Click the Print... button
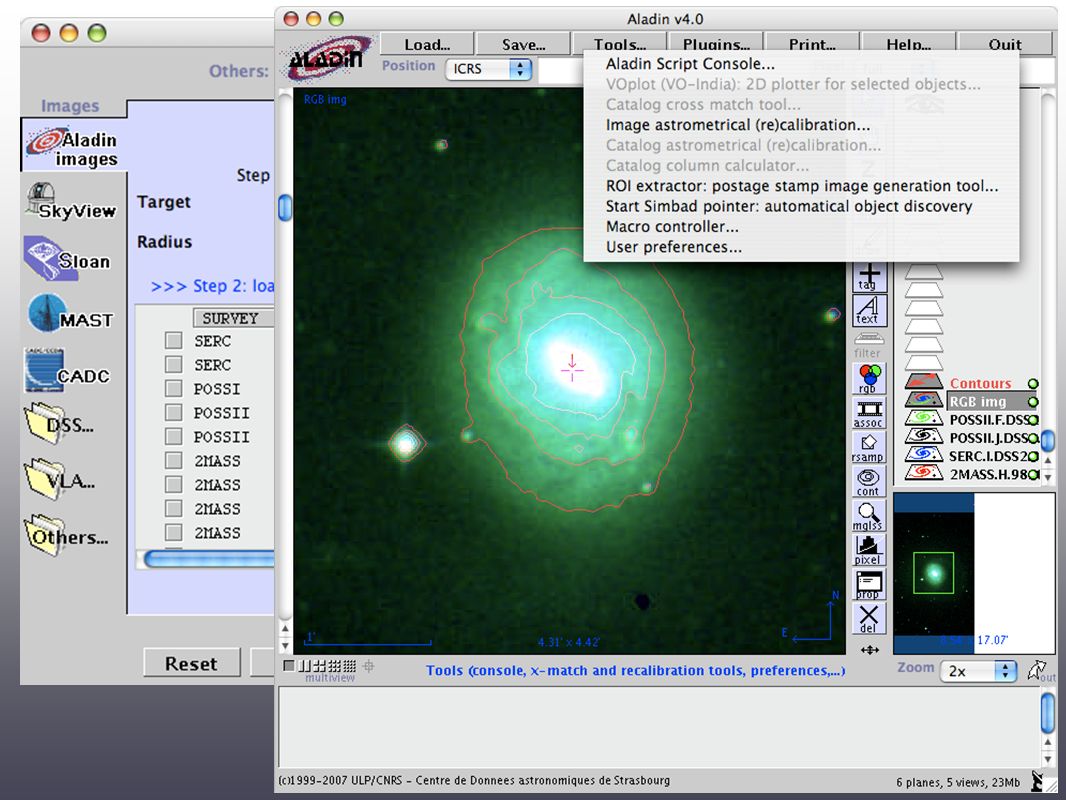This screenshot has height=800, width=1066. pos(812,44)
